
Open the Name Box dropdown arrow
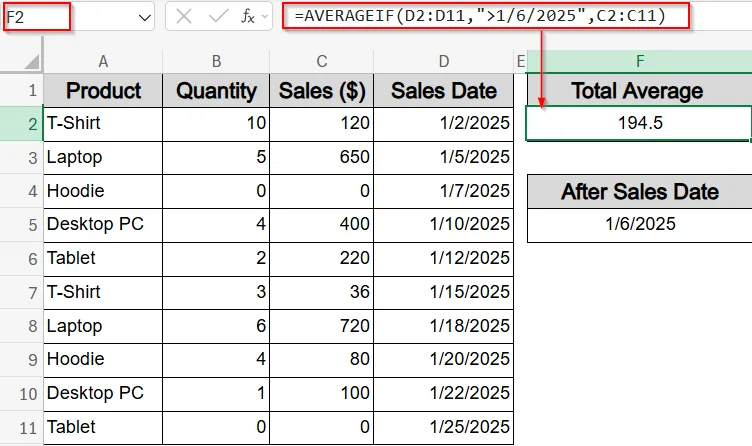click(x=144, y=18)
